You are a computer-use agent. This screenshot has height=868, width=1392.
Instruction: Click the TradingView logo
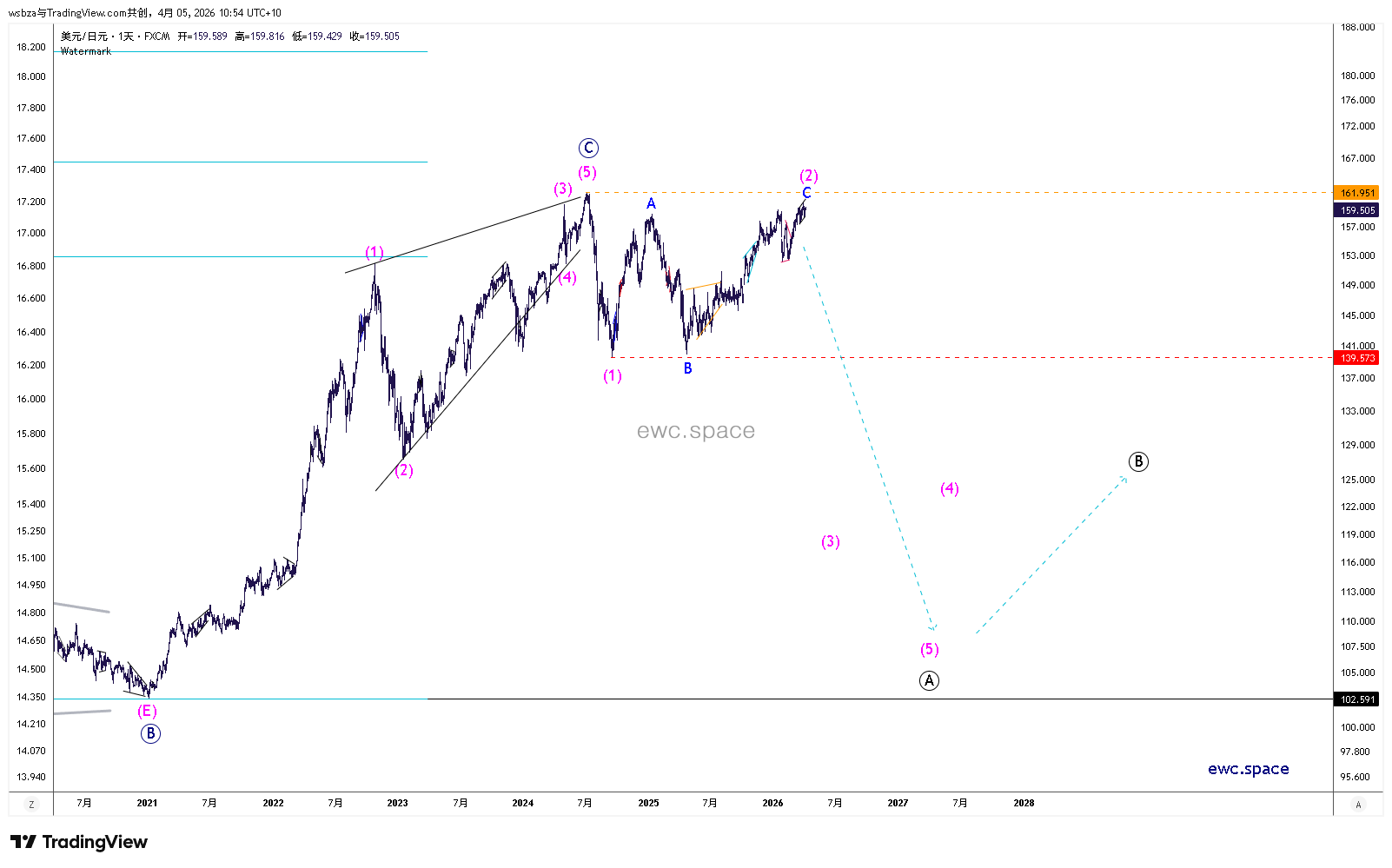coord(79,842)
